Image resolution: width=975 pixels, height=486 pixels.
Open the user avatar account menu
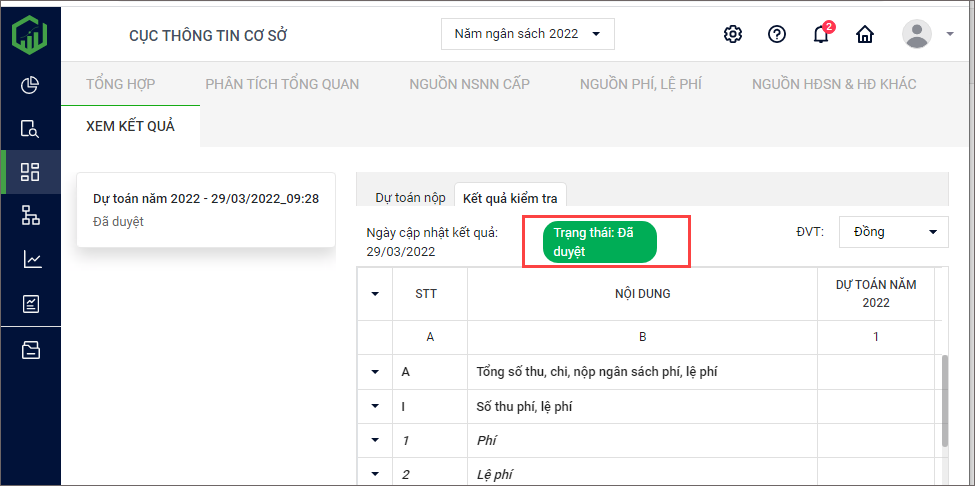tap(917, 34)
